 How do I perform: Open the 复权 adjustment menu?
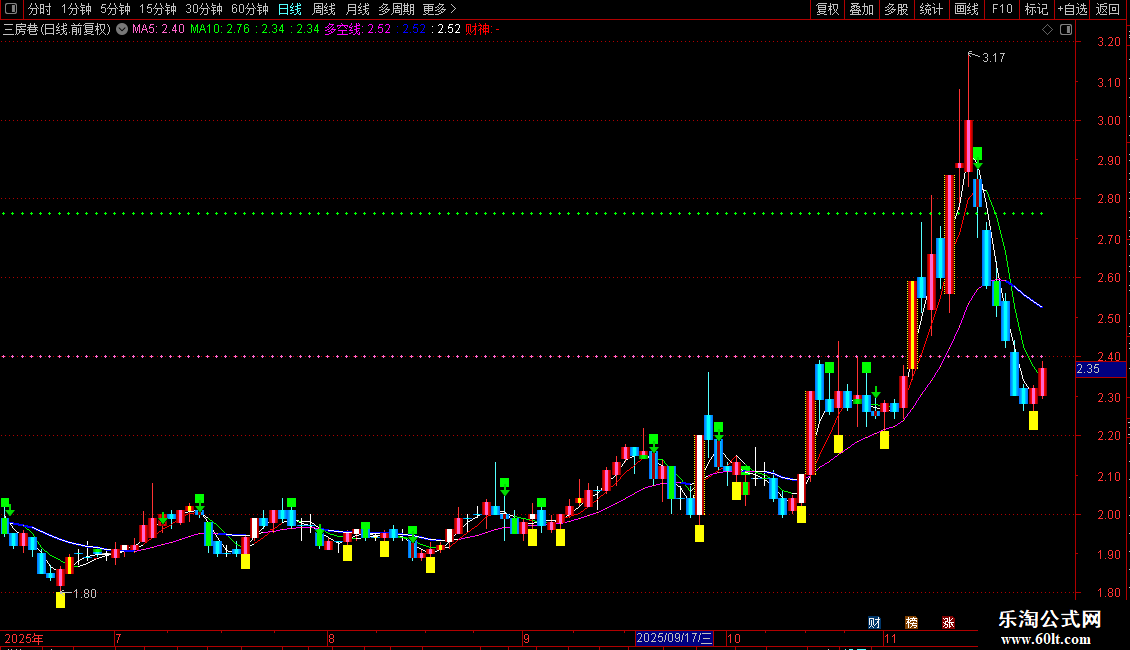click(x=827, y=9)
